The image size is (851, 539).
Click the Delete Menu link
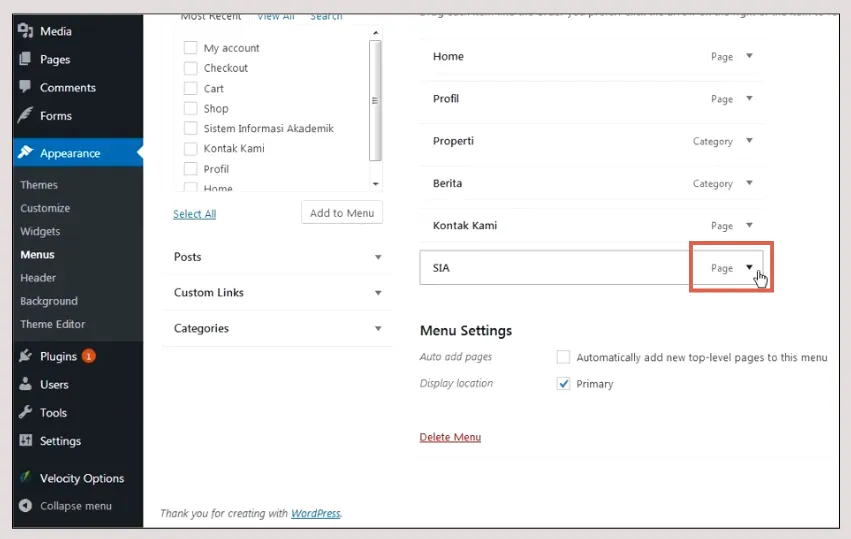(x=450, y=437)
